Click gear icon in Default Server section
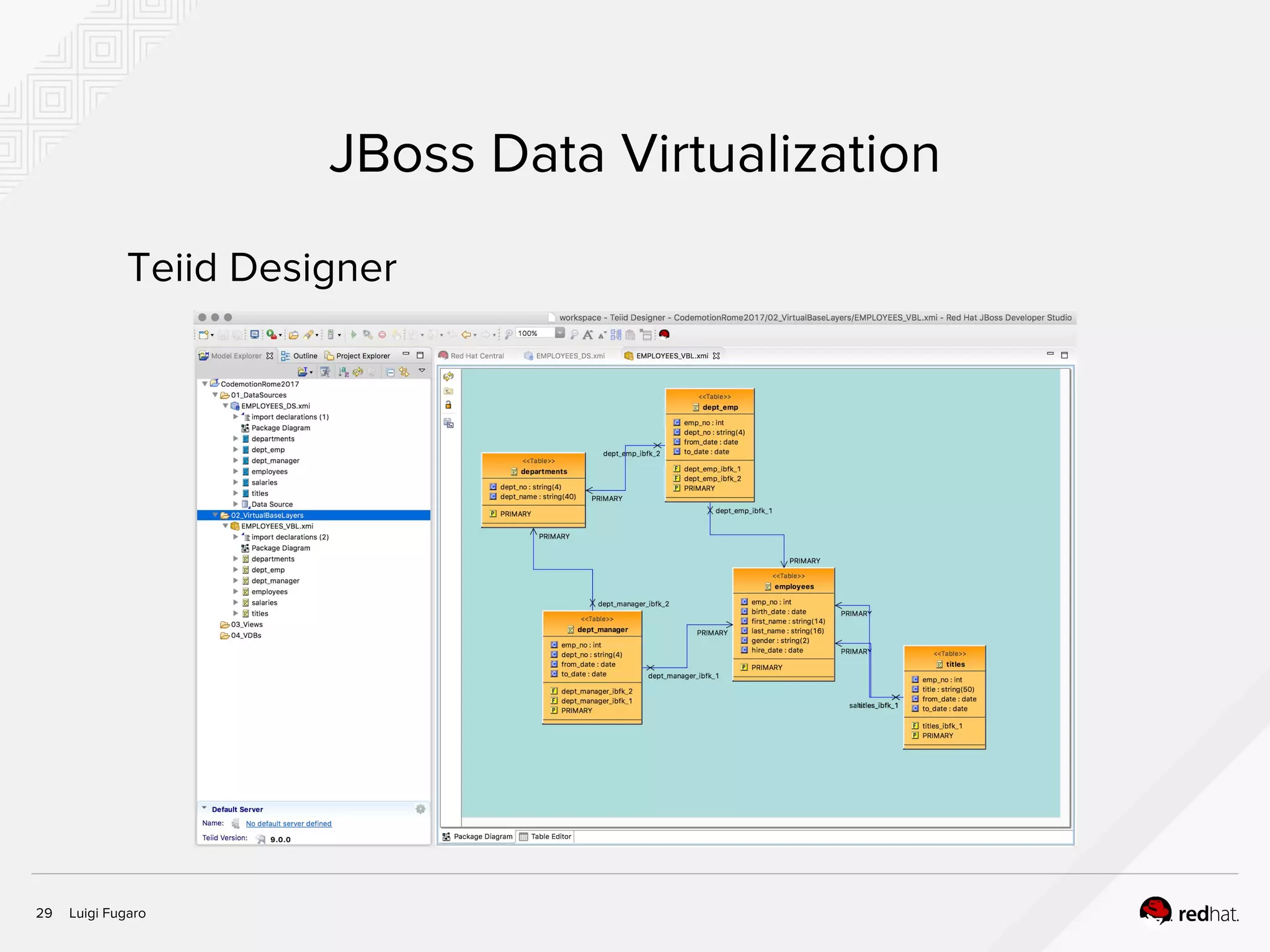Viewport: 1270px width, 952px height. (x=420, y=809)
